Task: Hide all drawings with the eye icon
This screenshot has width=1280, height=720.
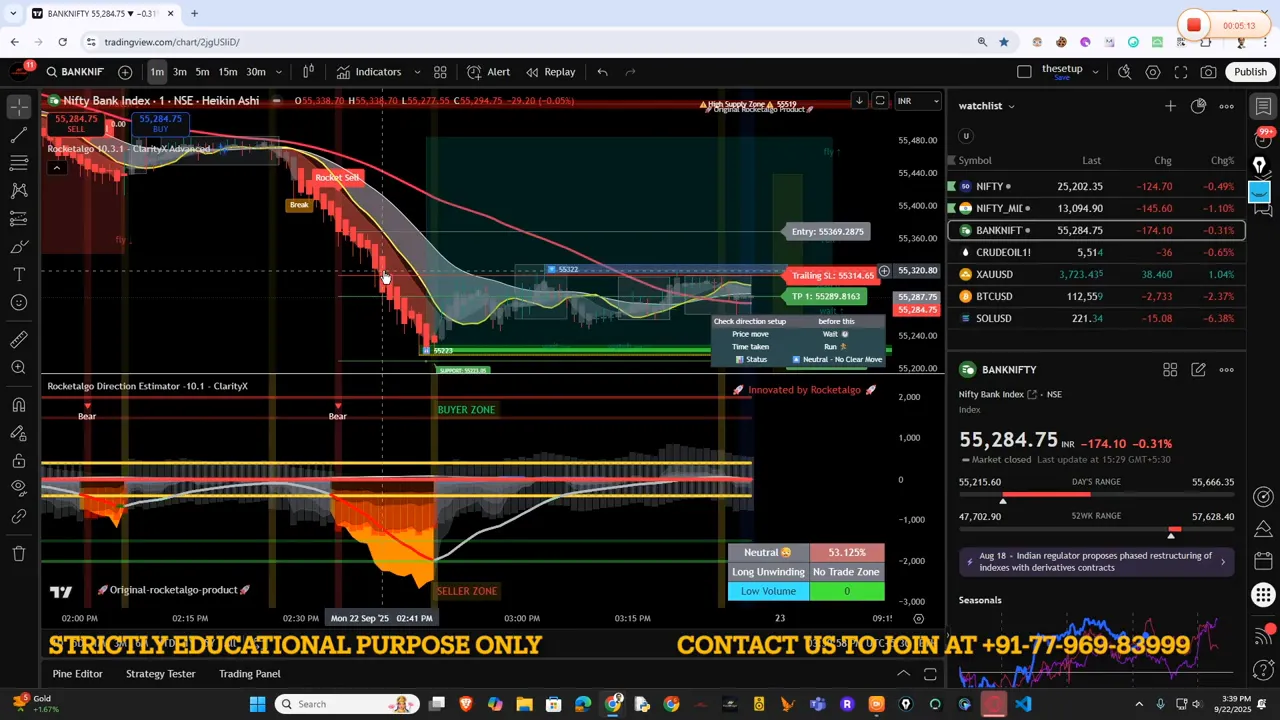Action: pos(19,487)
